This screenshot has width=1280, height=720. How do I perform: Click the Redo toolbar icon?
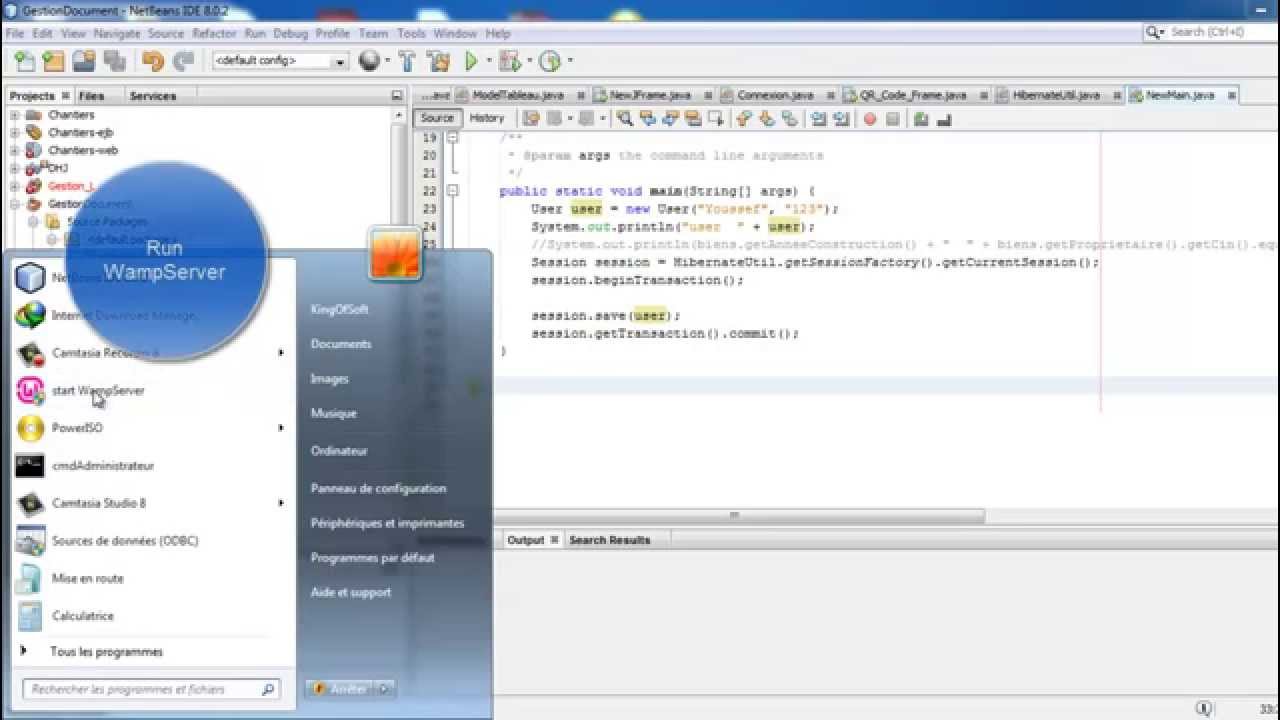click(x=183, y=62)
